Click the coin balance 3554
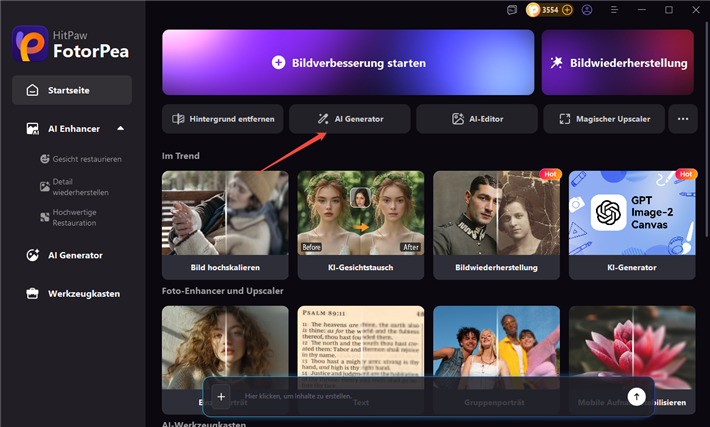Screen dimensions: 710x427 (550, 10)
